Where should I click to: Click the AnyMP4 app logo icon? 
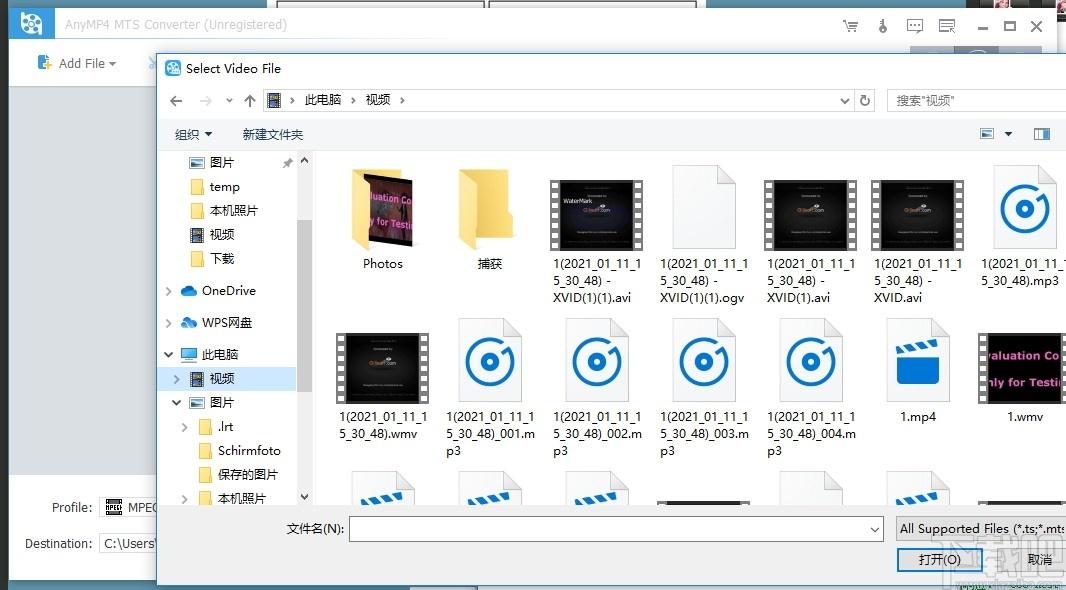pyautogui.click(x=31, y=23)
